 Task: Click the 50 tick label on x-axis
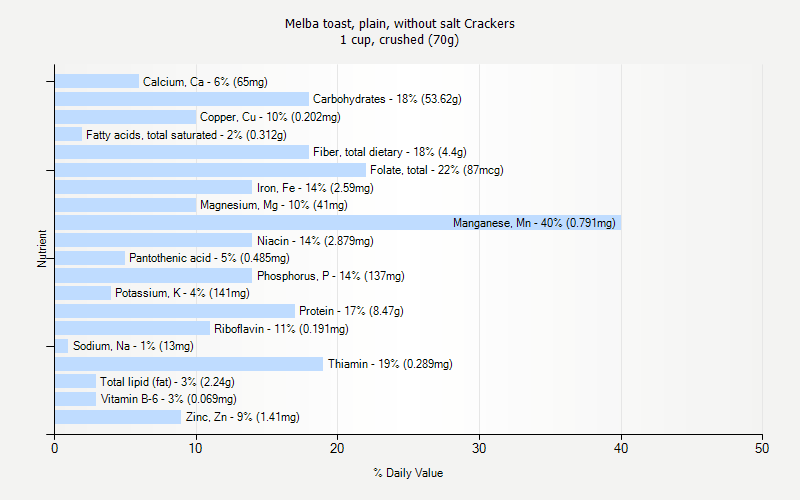click(x=763, y=449)
